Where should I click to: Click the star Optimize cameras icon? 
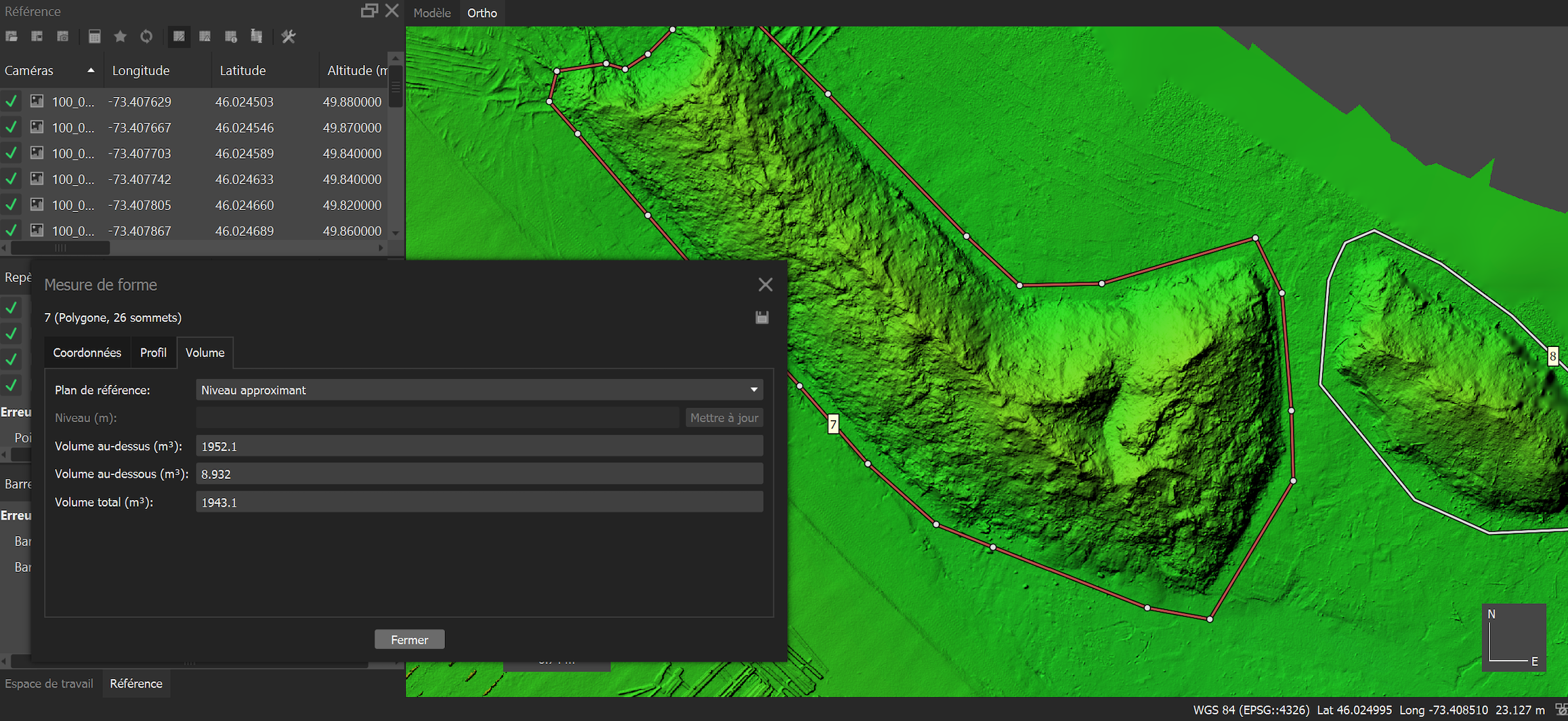(x=120, y=37)
